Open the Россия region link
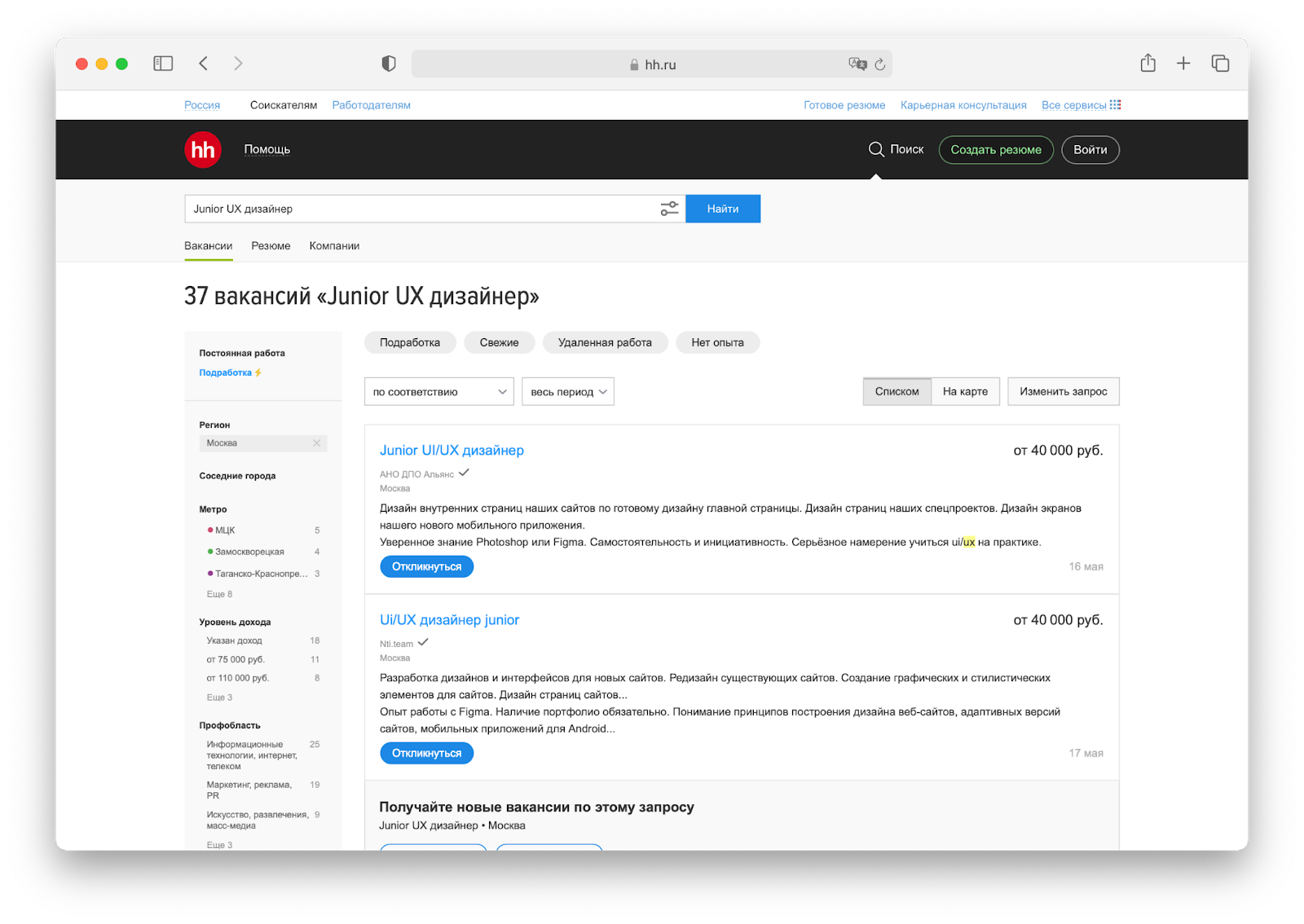This screenshot has height=924, width=1304. pos(202,105)
